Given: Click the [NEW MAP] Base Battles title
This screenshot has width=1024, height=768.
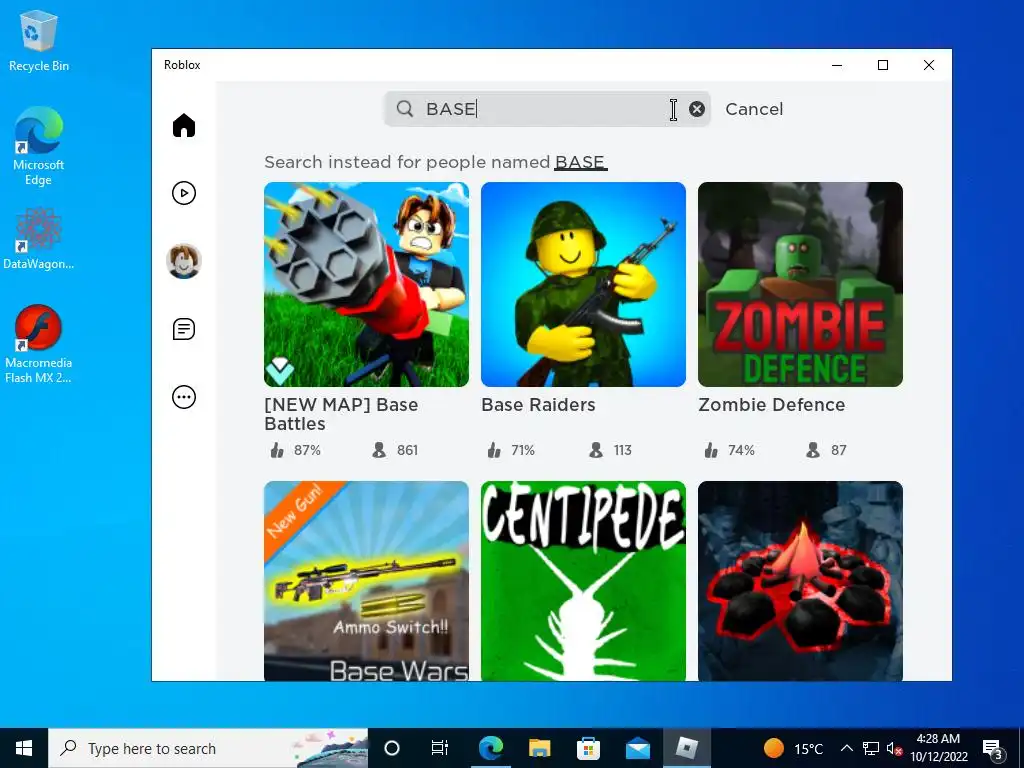Looking at the screenshot, I should (341, 414).
